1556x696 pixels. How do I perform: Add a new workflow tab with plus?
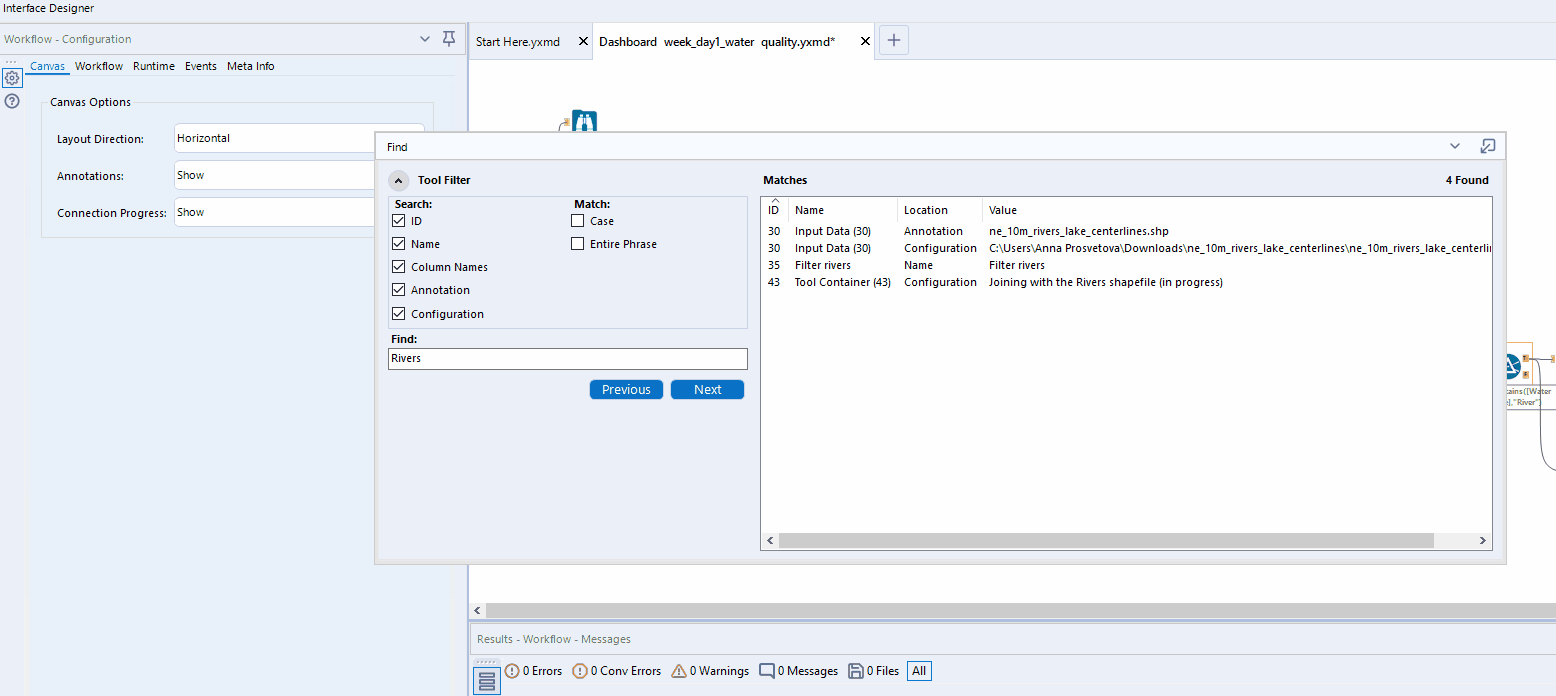point(894,41)
